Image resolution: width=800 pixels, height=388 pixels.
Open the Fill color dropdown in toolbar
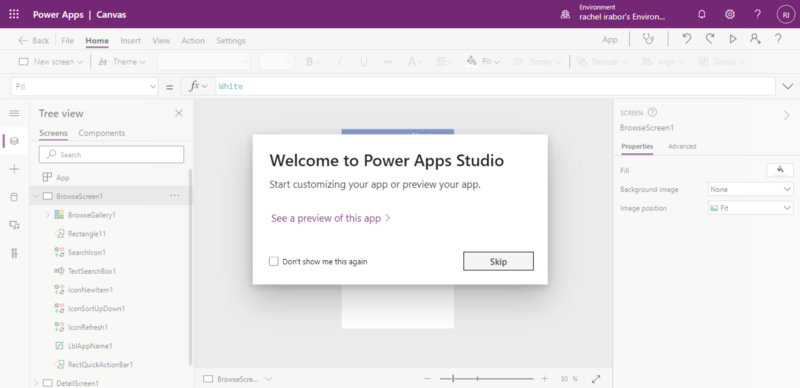[x=483, y=62]
